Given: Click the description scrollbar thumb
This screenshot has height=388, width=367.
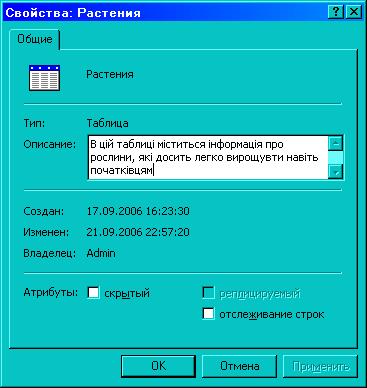Looking at the screenshot, I should [x=336, y=158].
